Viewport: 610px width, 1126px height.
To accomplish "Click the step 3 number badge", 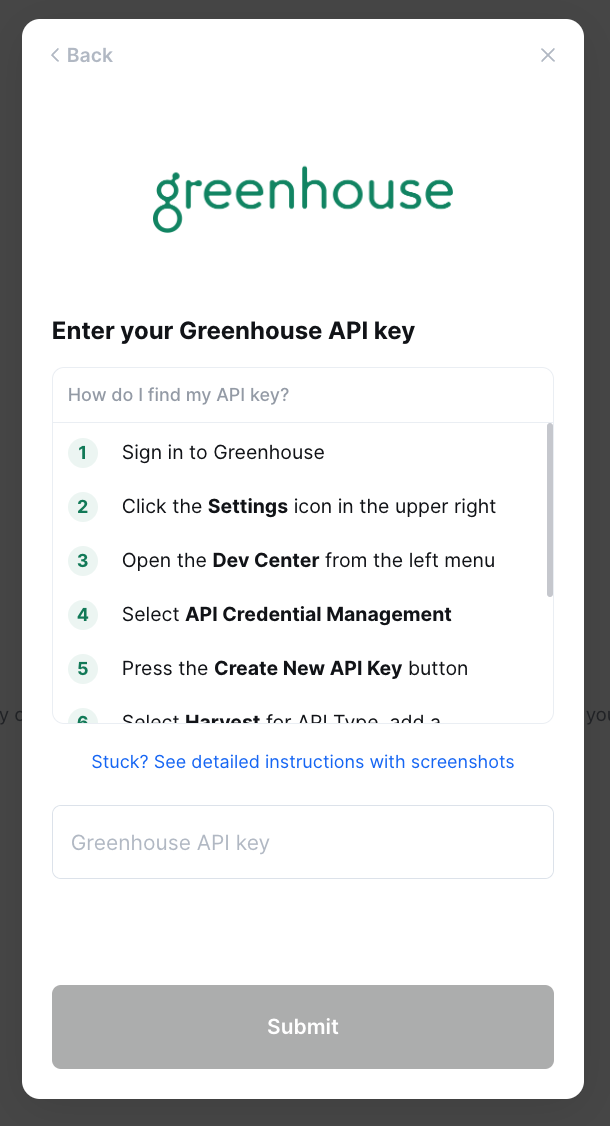I will [x=83, y=560].
